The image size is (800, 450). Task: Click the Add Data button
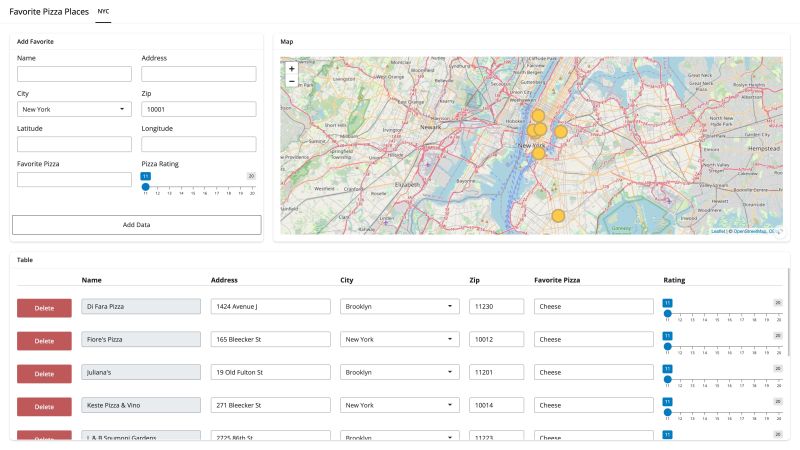136,224
